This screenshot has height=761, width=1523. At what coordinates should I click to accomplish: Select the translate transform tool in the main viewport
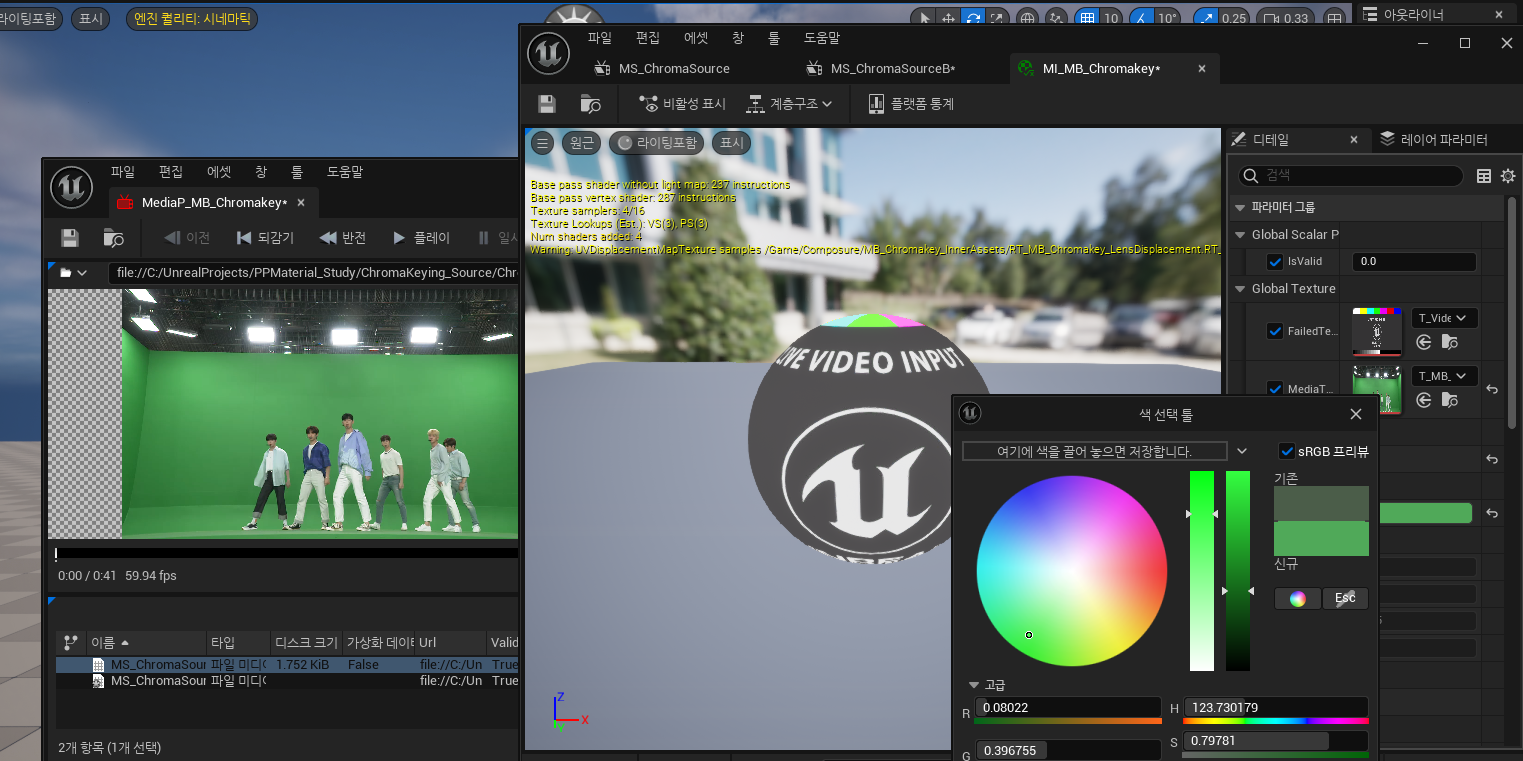pyautogui.click(x=949, y=18)
